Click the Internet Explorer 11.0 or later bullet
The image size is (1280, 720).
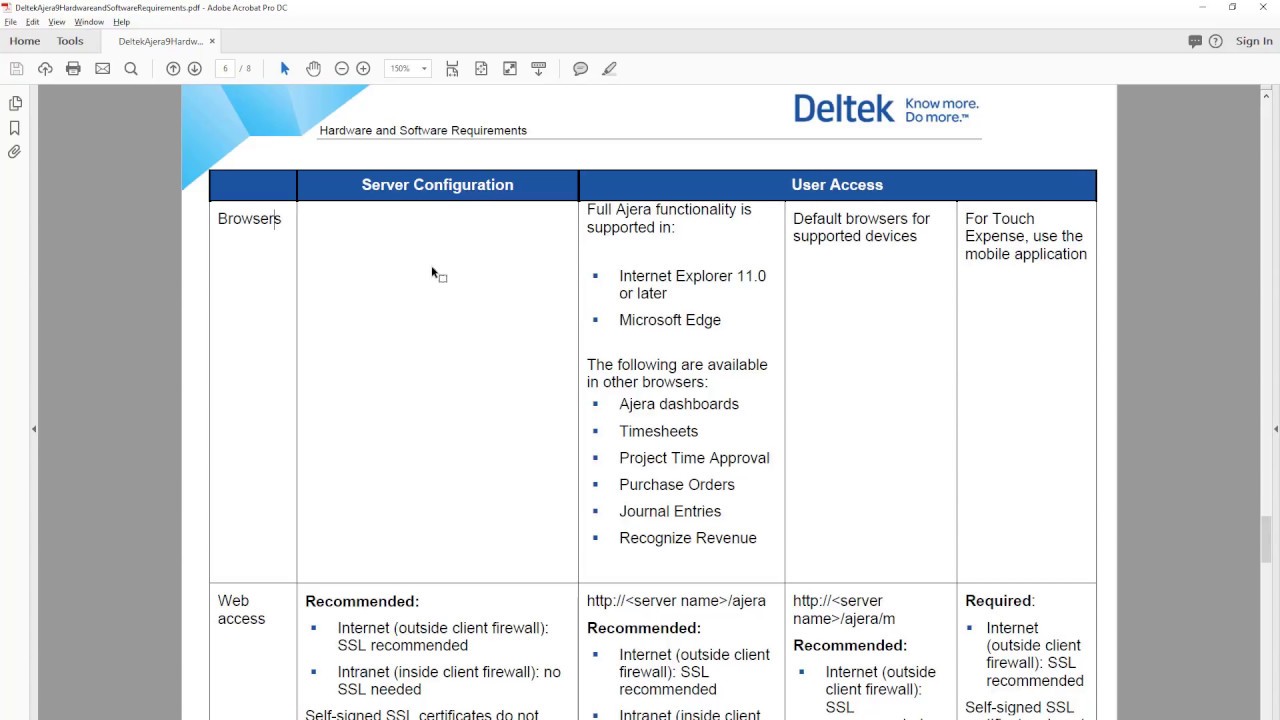coord(692,285)
